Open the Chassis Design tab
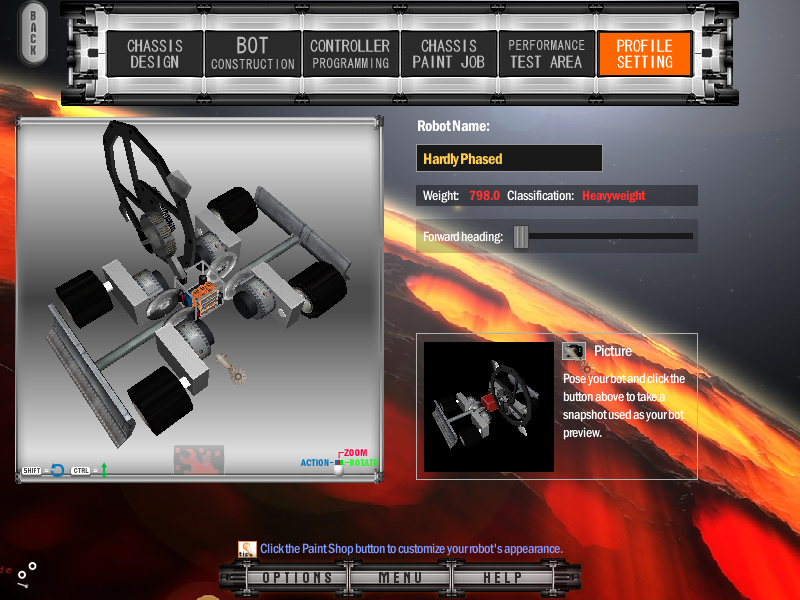This screenshot has width=800, height=600. pyautogui.click(x=155, y=54)
